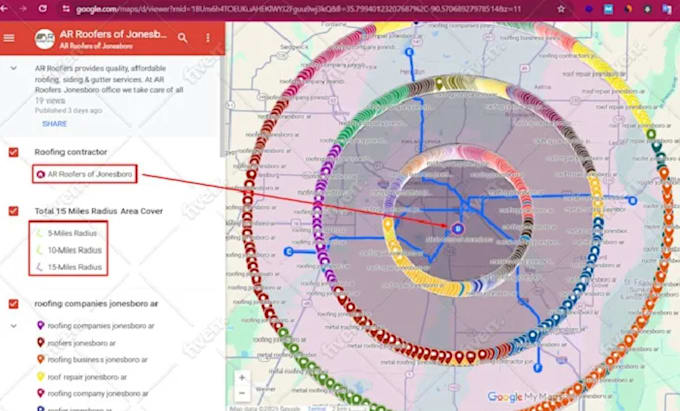Open the three-dot map options menu
The image size is (680, 411).
[x=208, y=38]
